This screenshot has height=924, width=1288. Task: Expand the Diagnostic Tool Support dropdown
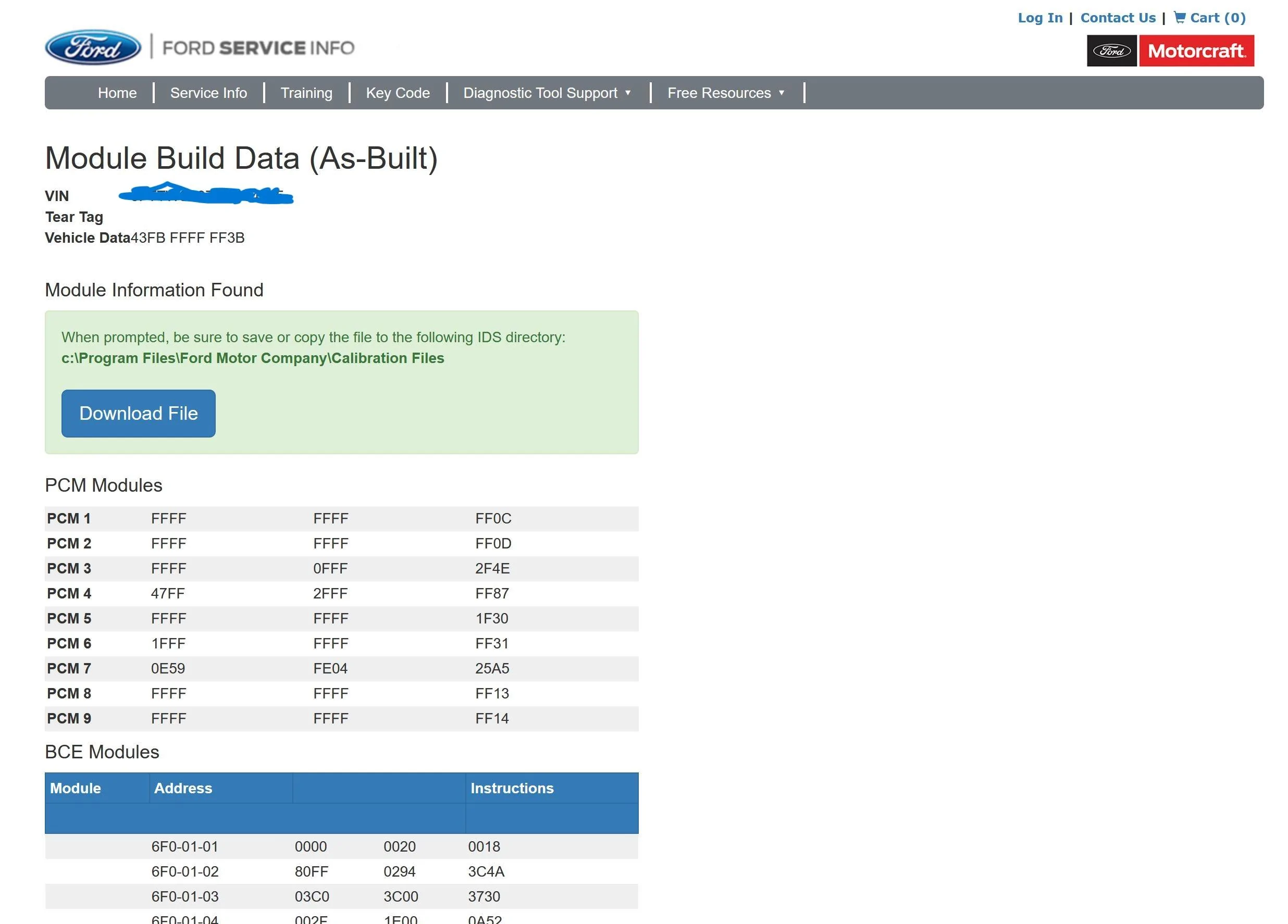coord(547,93)
